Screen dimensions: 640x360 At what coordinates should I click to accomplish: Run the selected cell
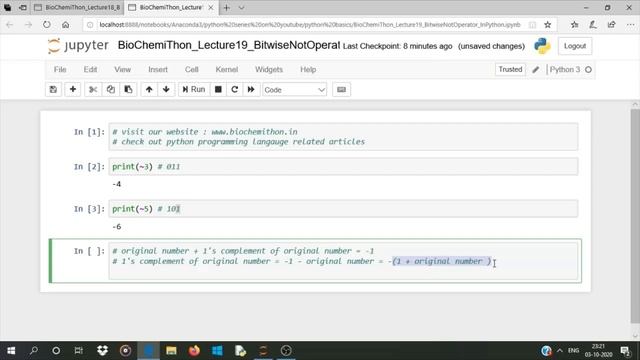[193, 89]
